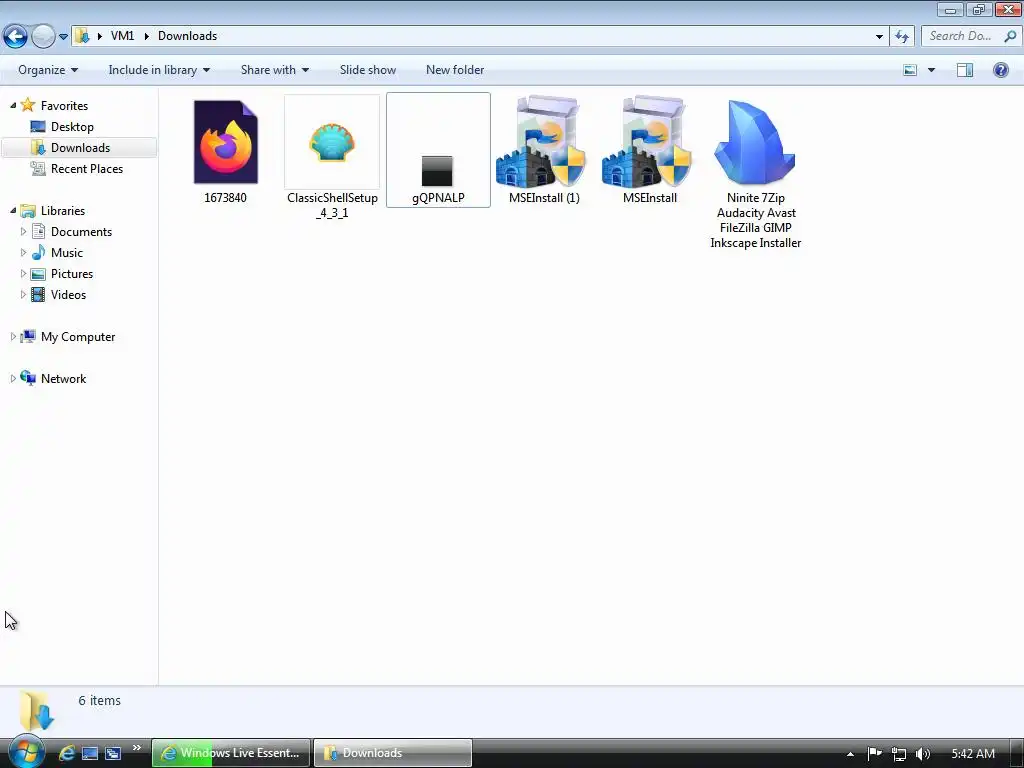Select the Ninite 7Zip Audacity installer icon
The image size is (1024, 768).
pos(755,142)
